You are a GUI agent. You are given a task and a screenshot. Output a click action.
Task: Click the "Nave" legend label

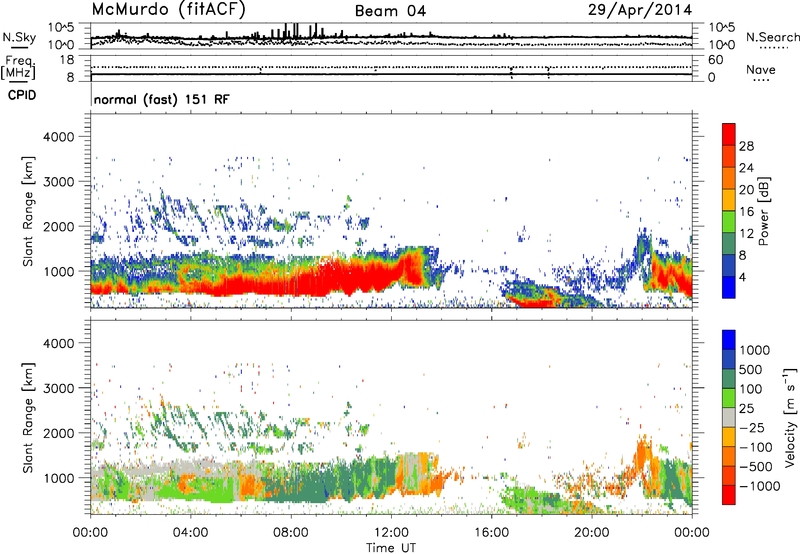coord(761,69)
